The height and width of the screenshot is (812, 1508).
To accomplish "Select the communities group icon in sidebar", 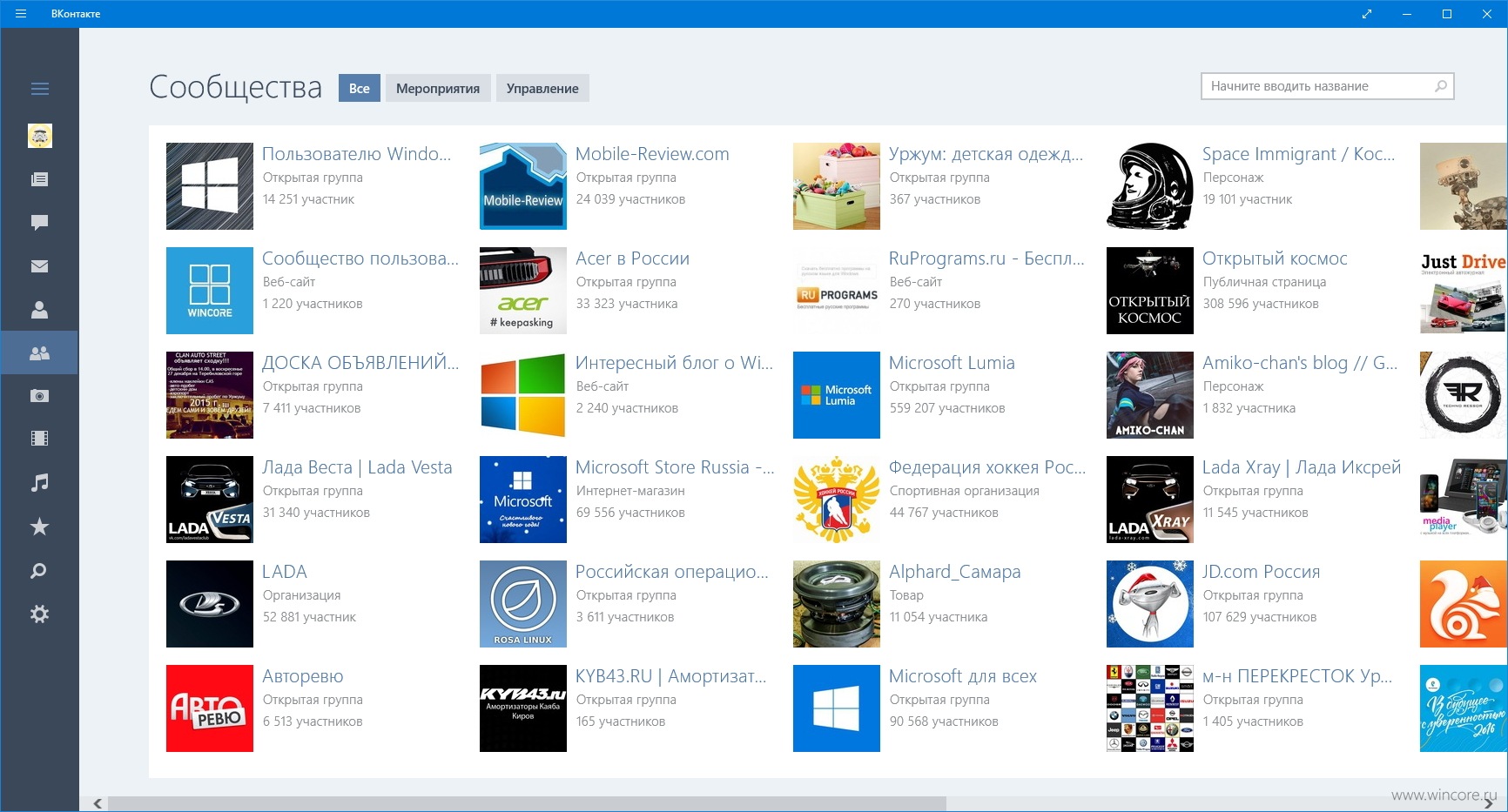I will point(39,353).
